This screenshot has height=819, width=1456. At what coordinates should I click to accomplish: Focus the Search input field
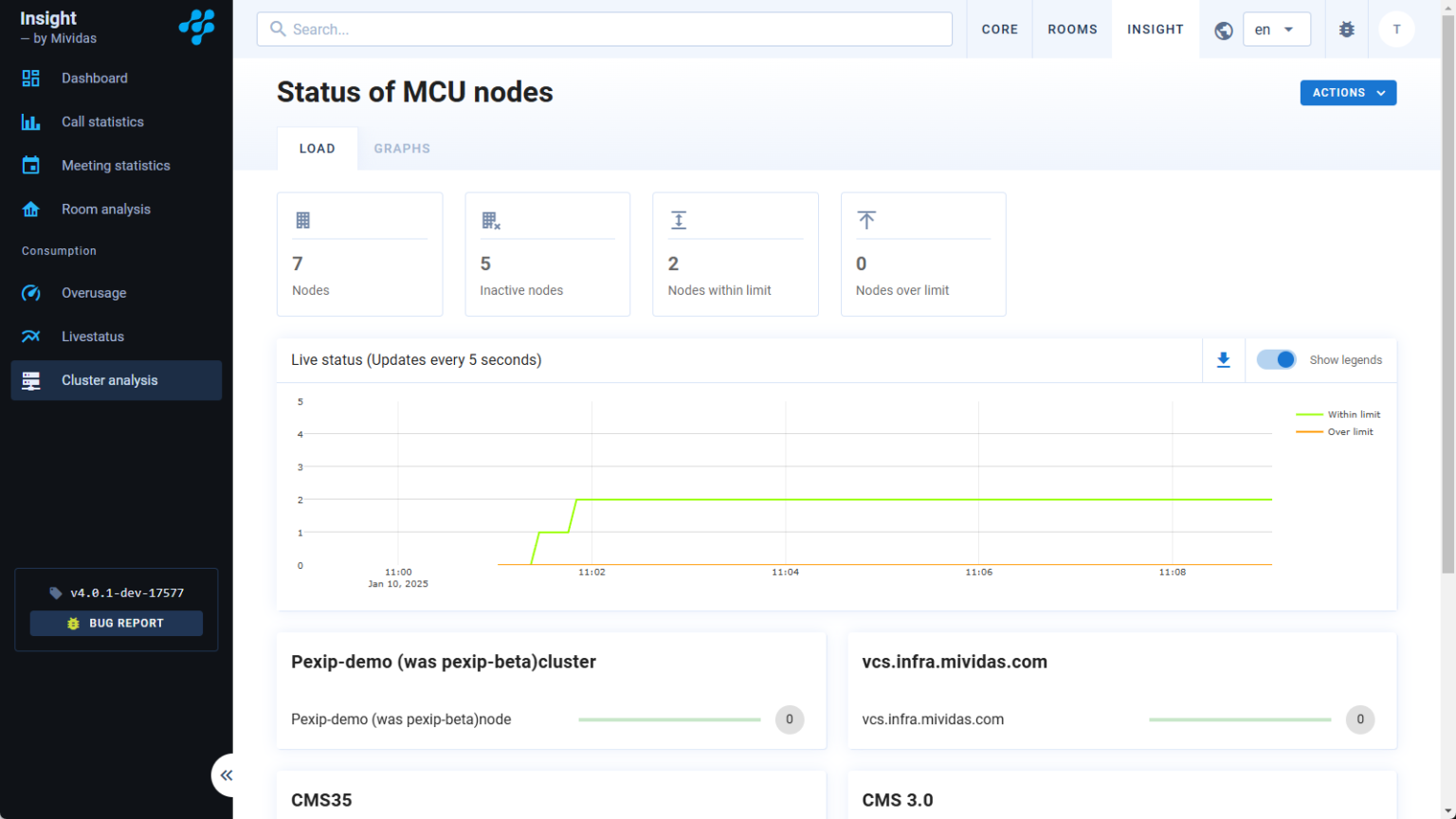click(x=605, y=29)
